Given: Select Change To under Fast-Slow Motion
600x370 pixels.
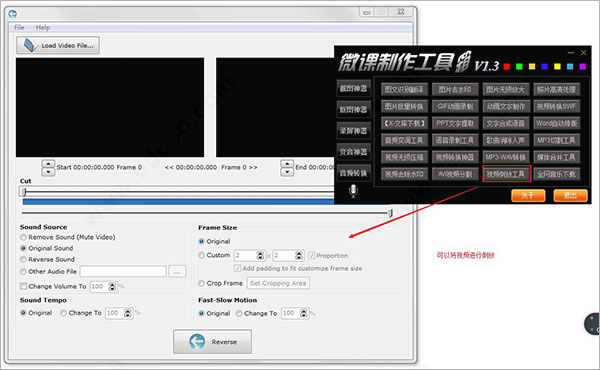Looking at the screenshot, I should click(x=239, y=313).
